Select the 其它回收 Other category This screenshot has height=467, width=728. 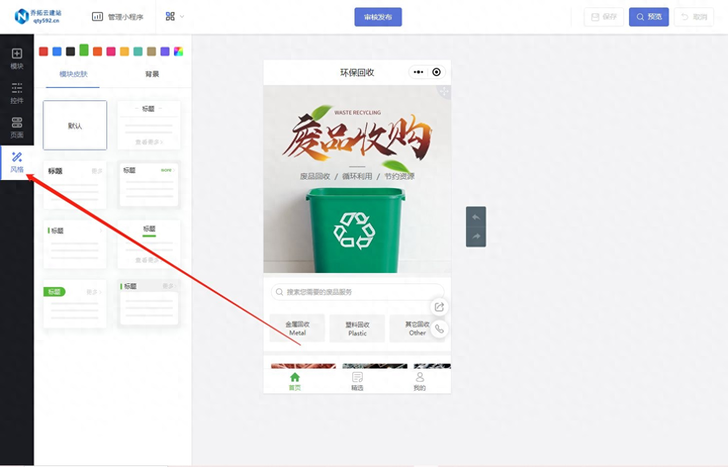pyautogui.click(x=417, y=328)
